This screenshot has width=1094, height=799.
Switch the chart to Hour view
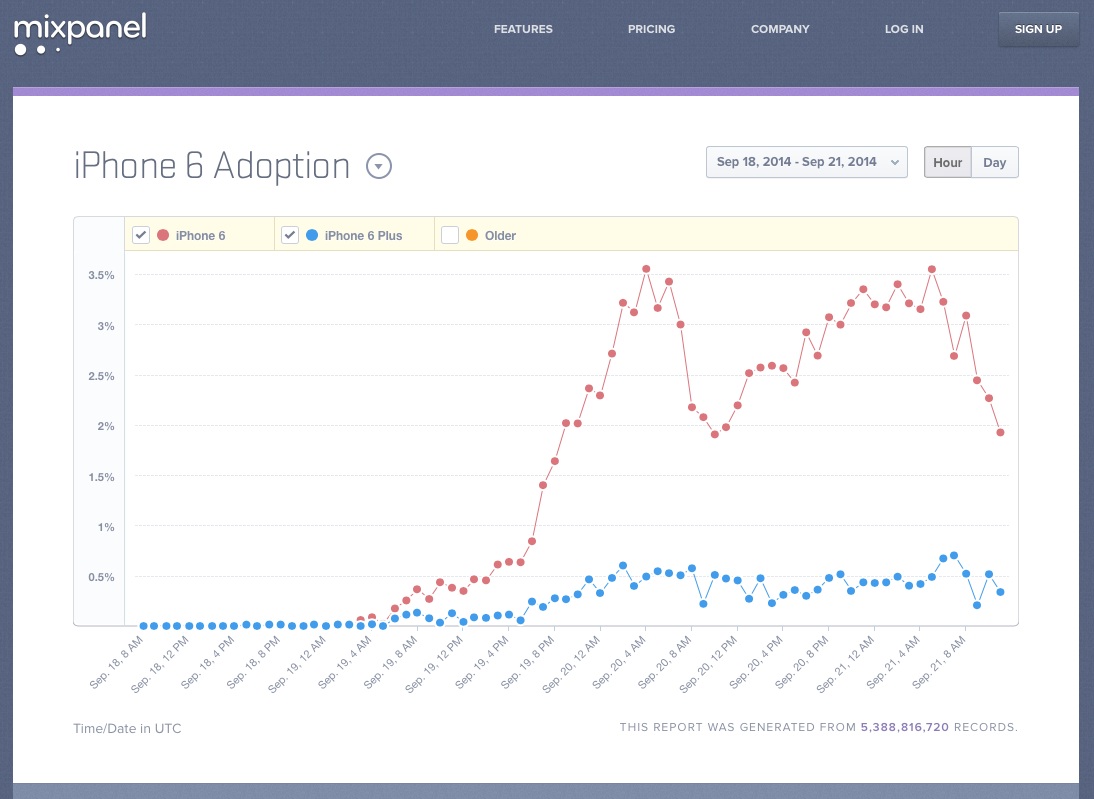tap(947, 162)
